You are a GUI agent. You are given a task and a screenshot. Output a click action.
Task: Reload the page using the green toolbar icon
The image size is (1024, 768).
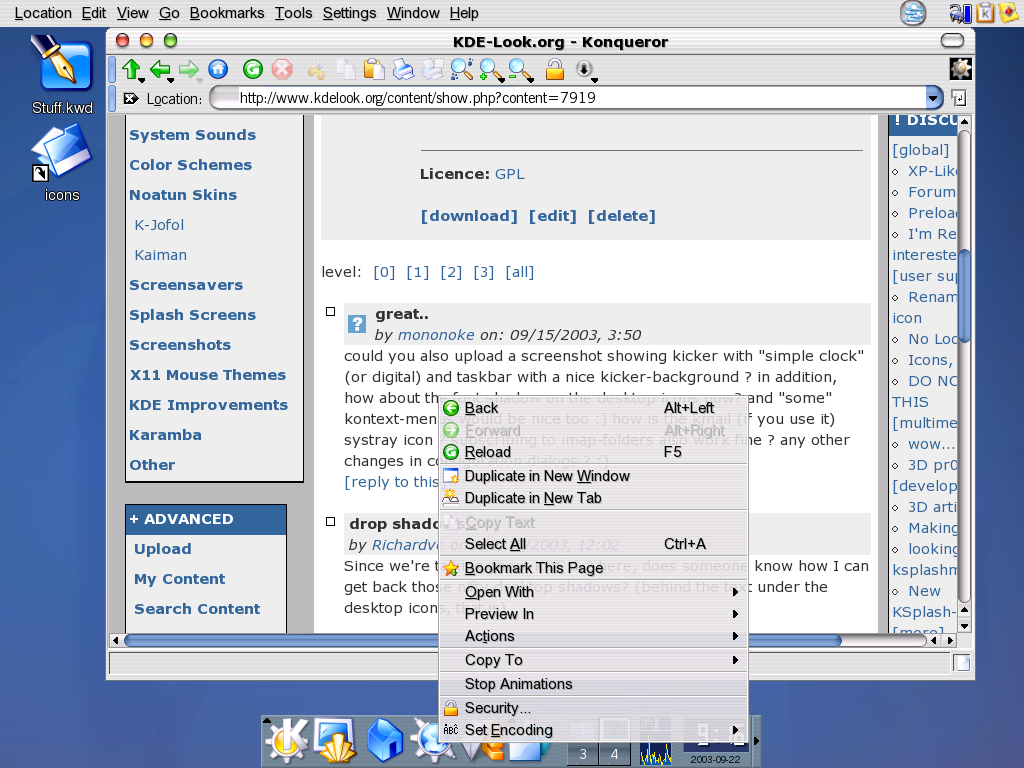[253, 69]
